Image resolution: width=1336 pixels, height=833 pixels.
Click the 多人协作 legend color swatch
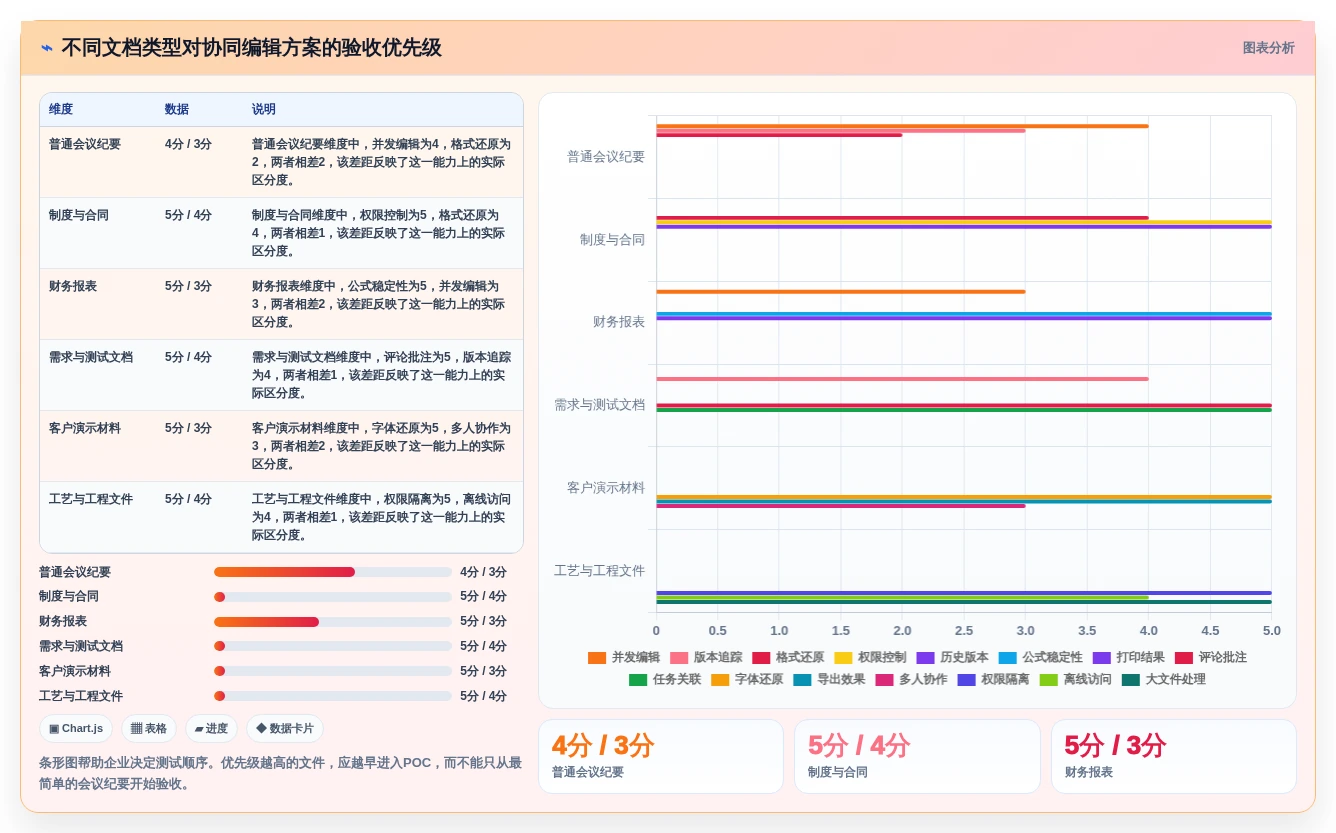coord(884,680)
